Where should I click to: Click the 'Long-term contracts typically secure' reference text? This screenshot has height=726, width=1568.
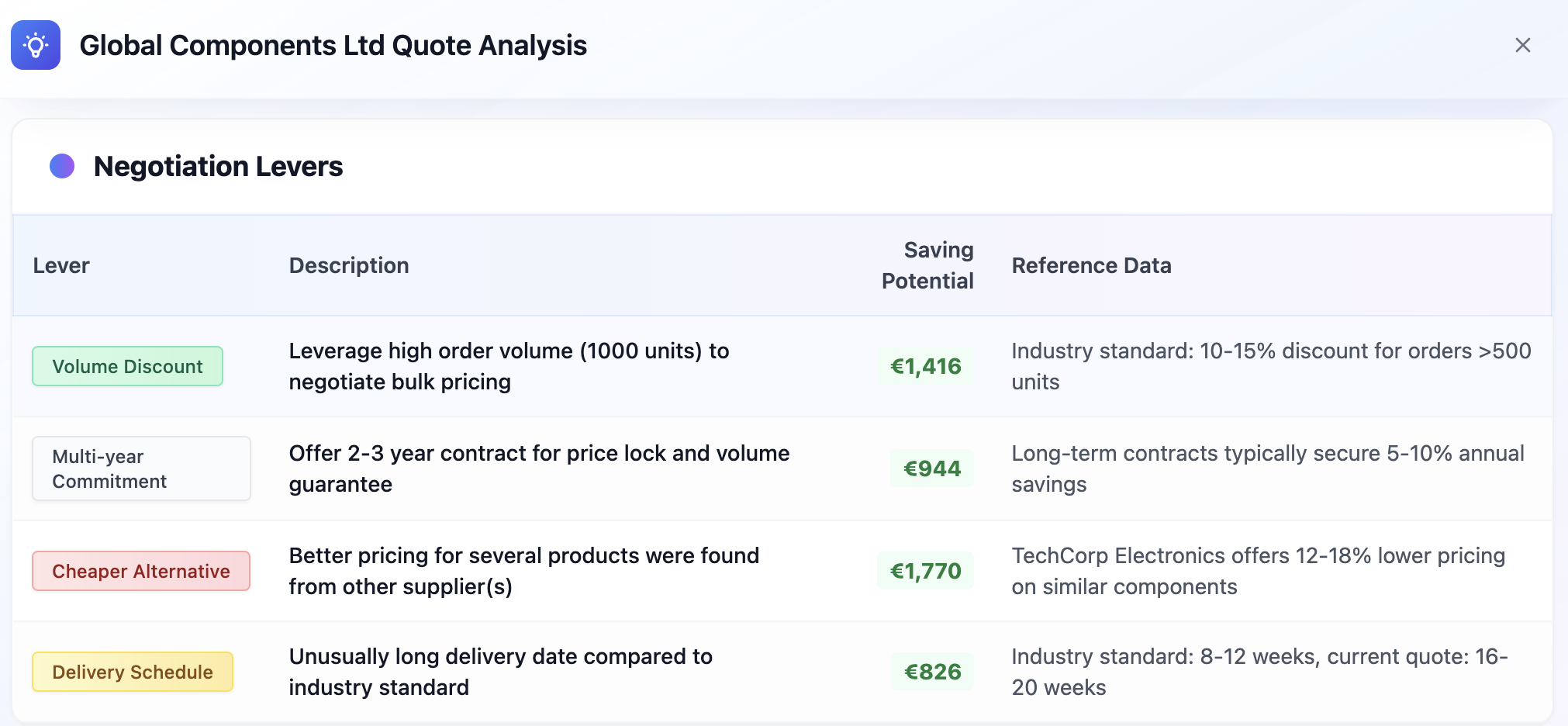click(1268, 468)
